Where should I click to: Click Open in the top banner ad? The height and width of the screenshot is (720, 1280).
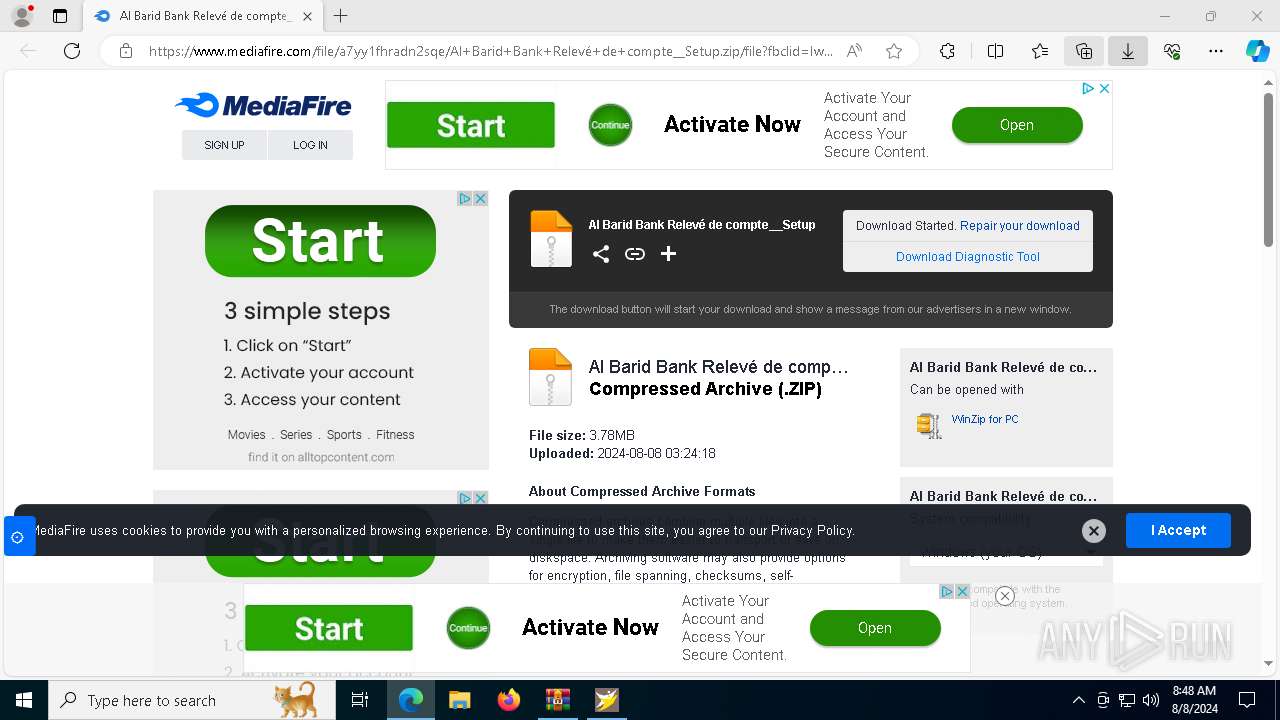coord(1017,125)
